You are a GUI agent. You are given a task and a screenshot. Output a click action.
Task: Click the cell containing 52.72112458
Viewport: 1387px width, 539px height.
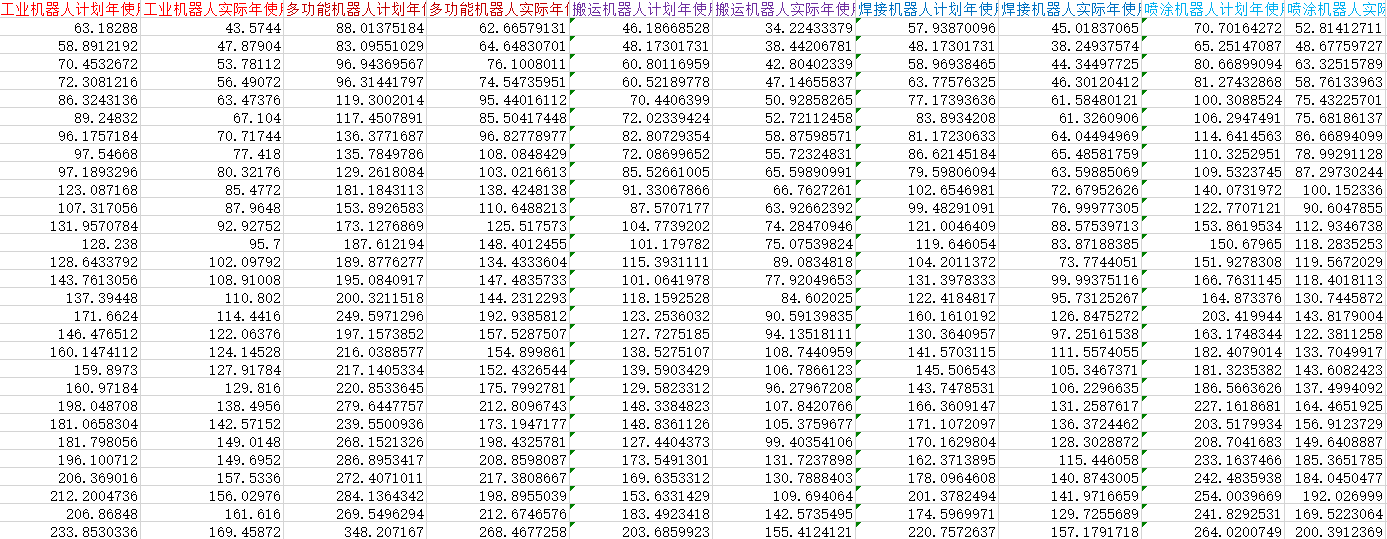784,117
